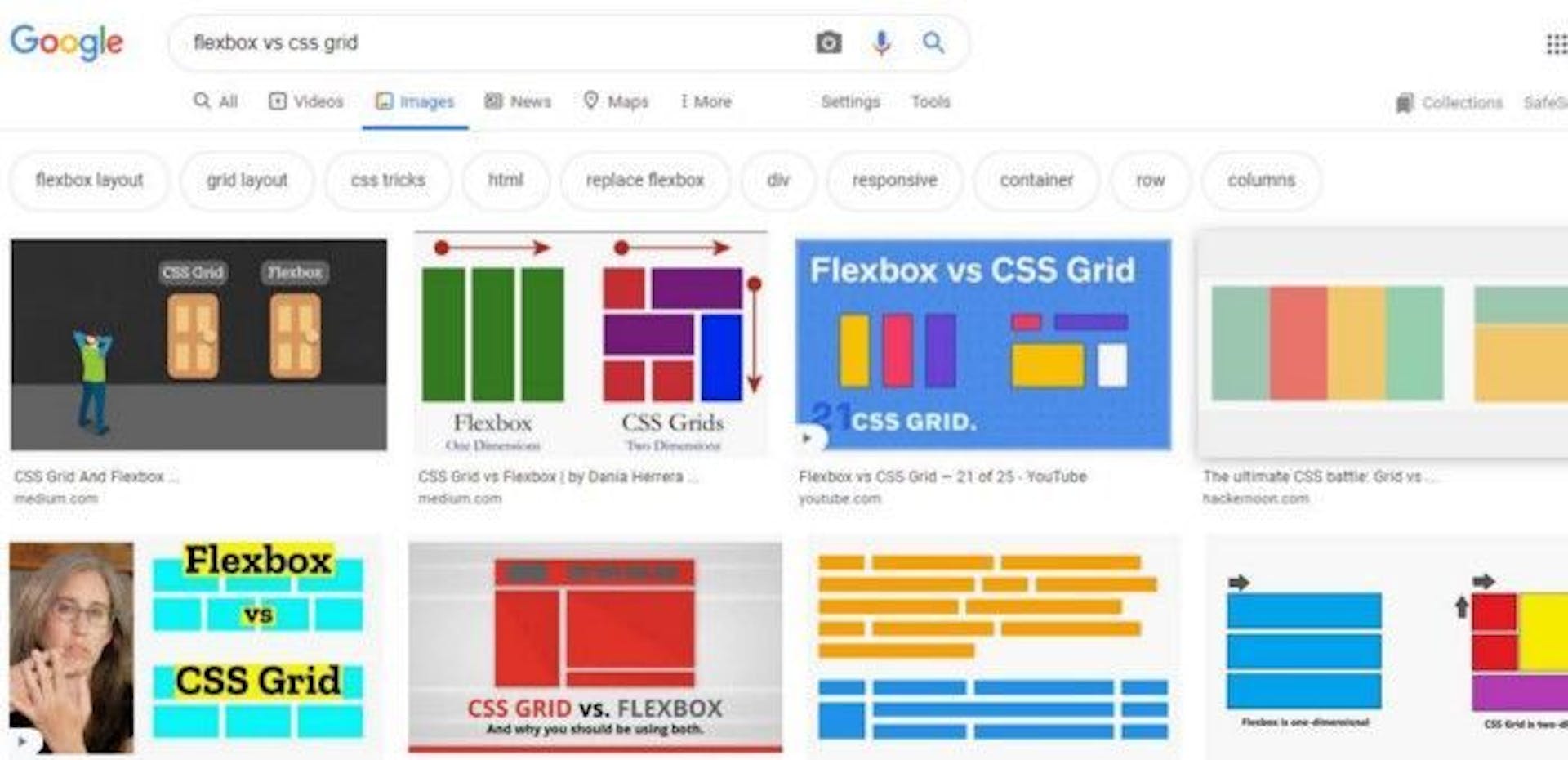Viewport: 1568px width, 760px height.
Task: Switch to the News tab
Action: click(x=518, y=101)
